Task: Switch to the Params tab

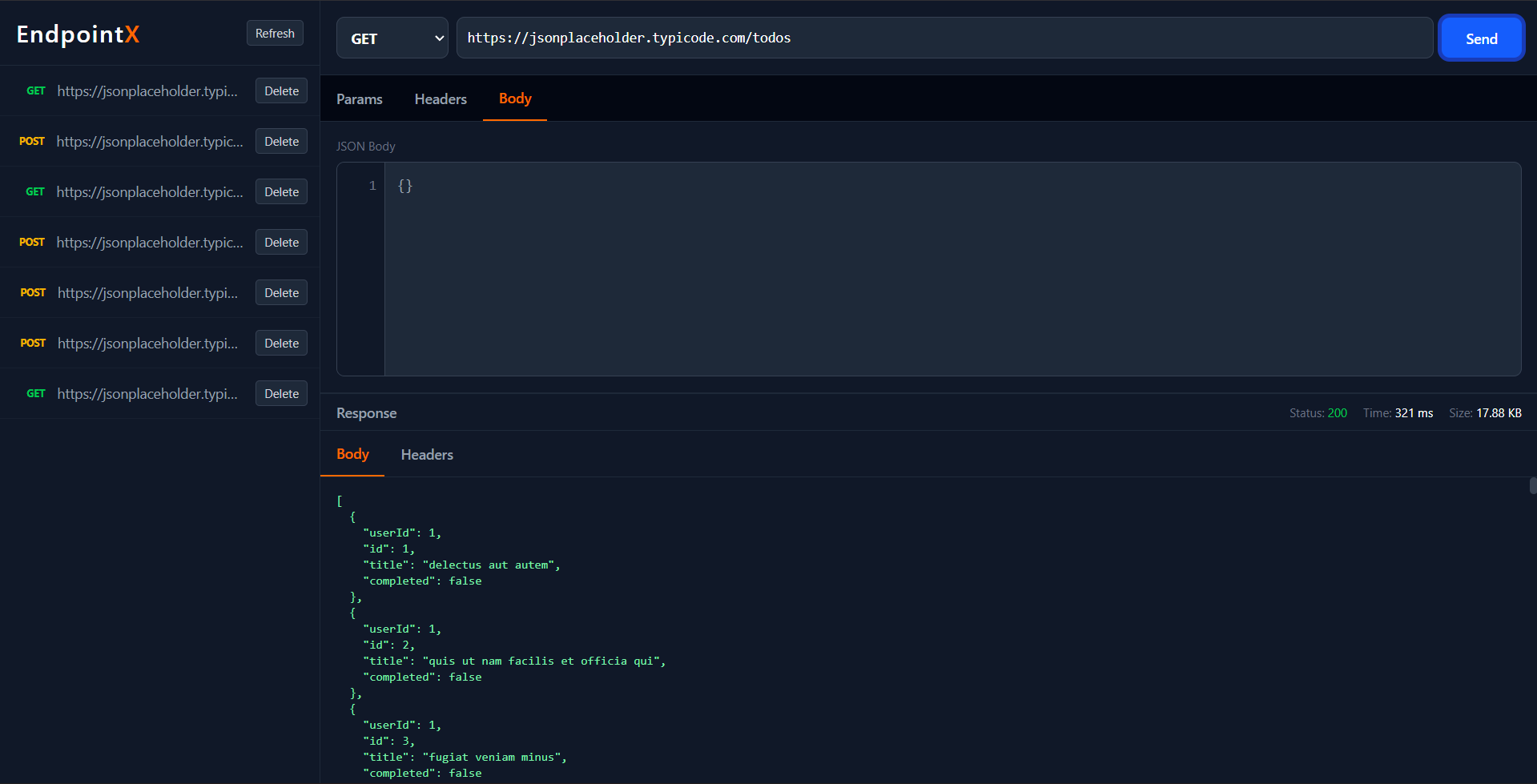Action: point(359,99)
